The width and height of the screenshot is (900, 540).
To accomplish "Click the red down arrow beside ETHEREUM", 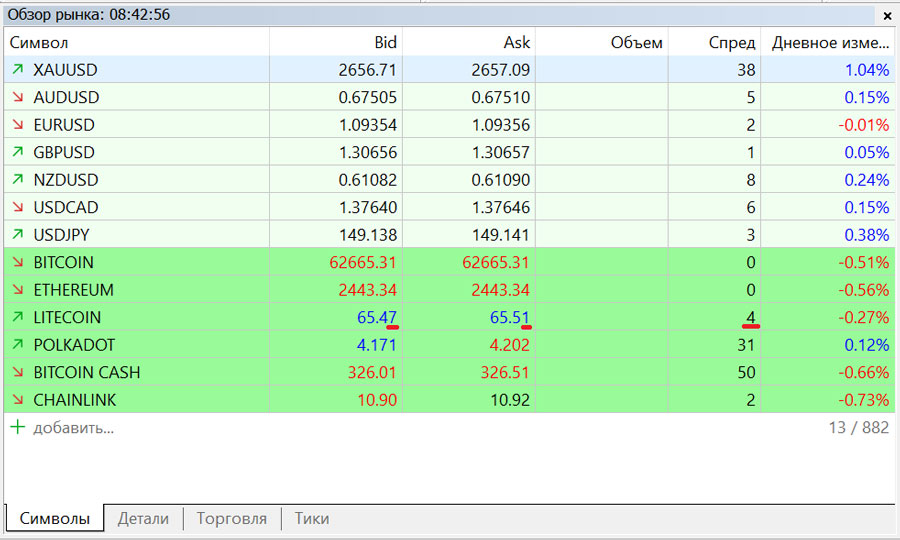I will 17,290.
